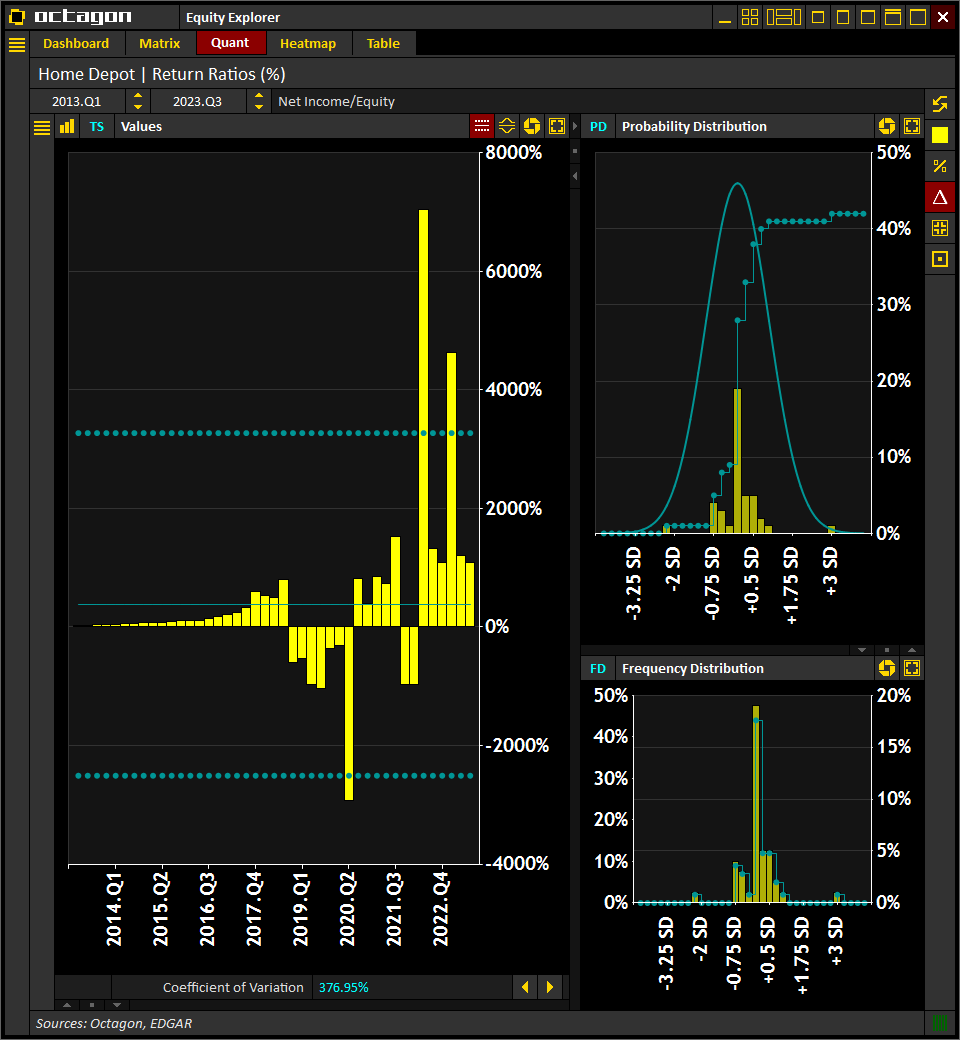960x1040 pixels.
Task: Select the four-tile grid window layout icon
Action: 750,17
